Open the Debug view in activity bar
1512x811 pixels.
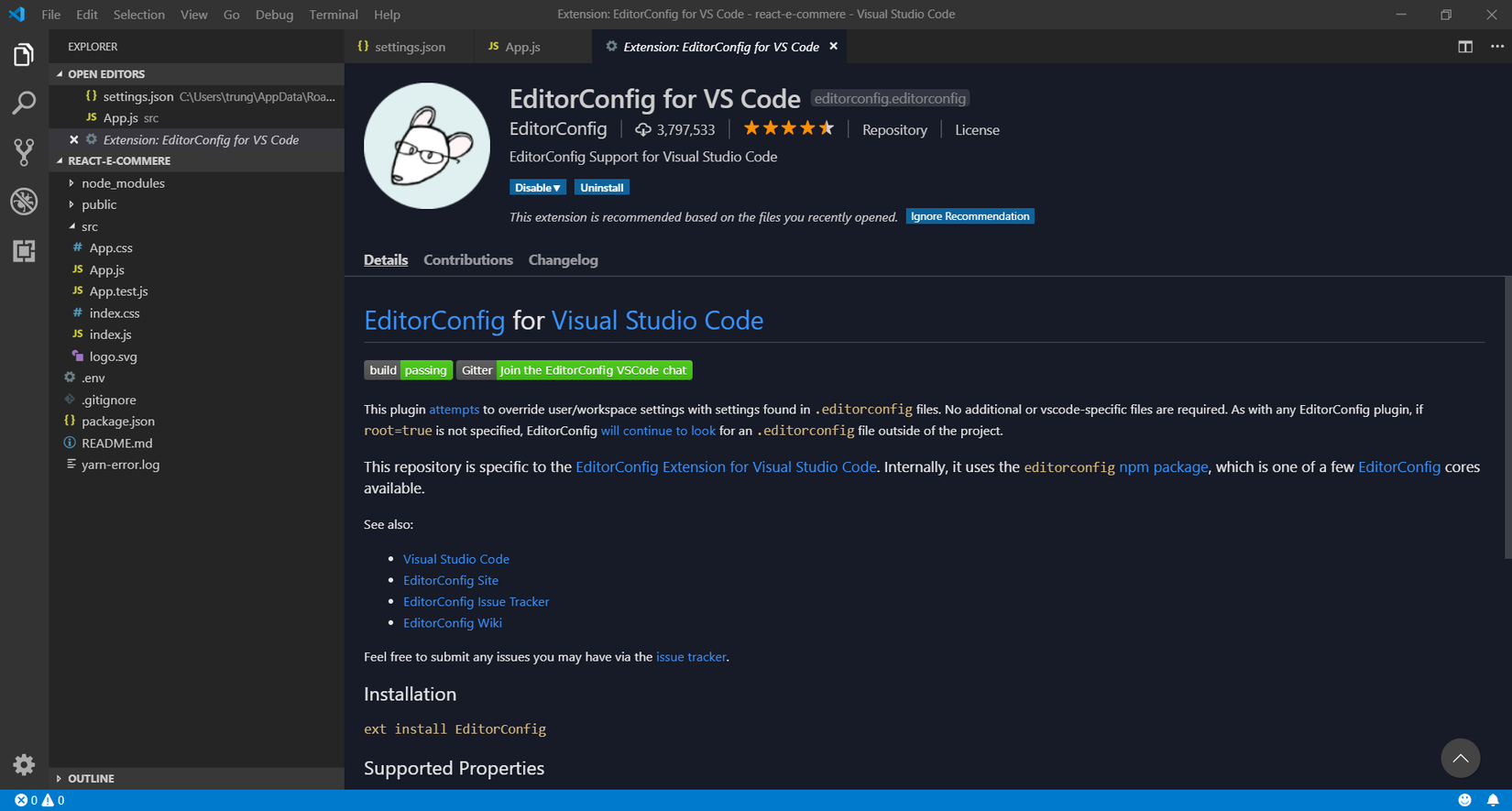point(24,202)
